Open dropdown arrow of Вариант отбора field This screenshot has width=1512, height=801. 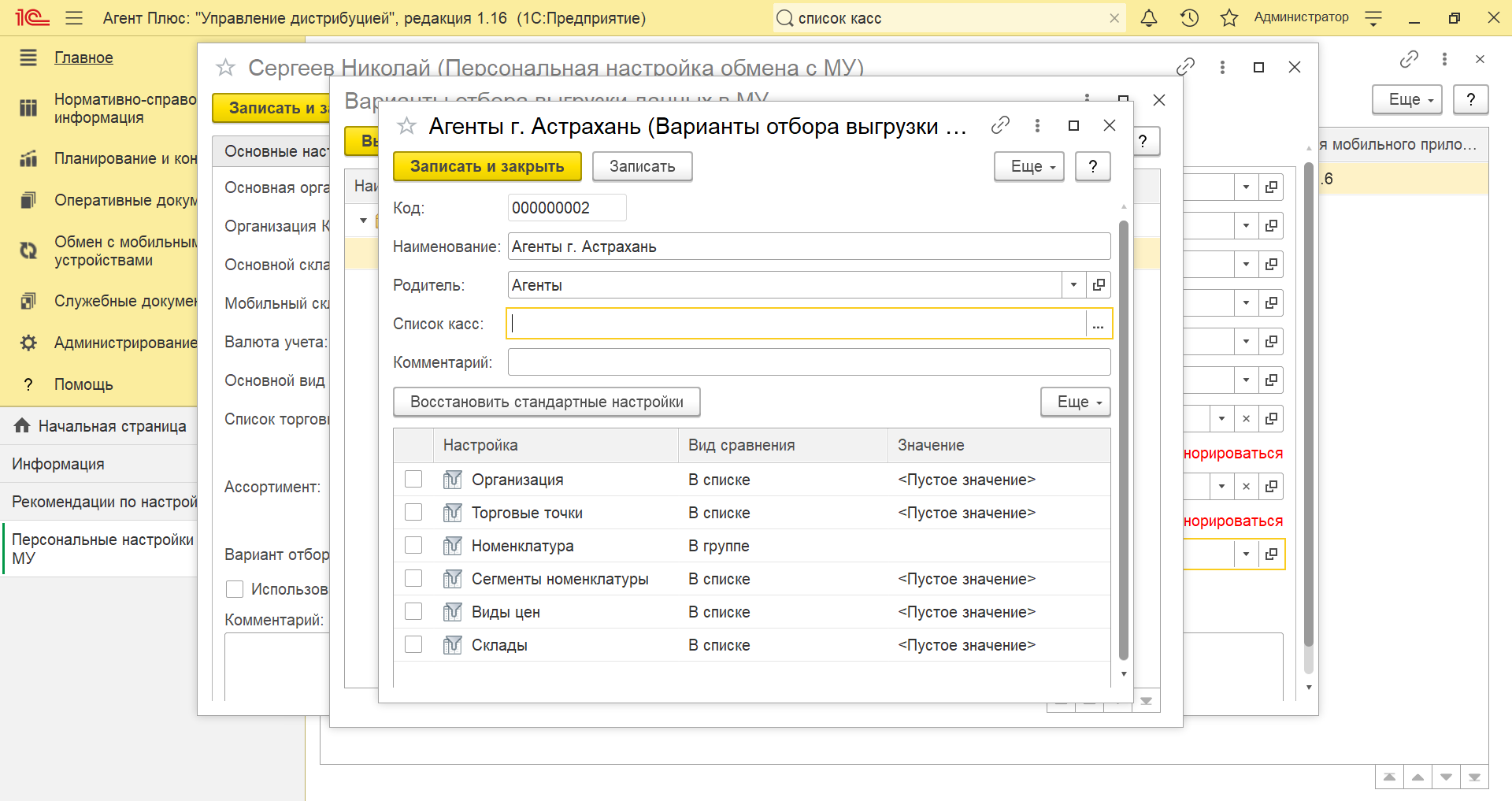point(1246,554)
